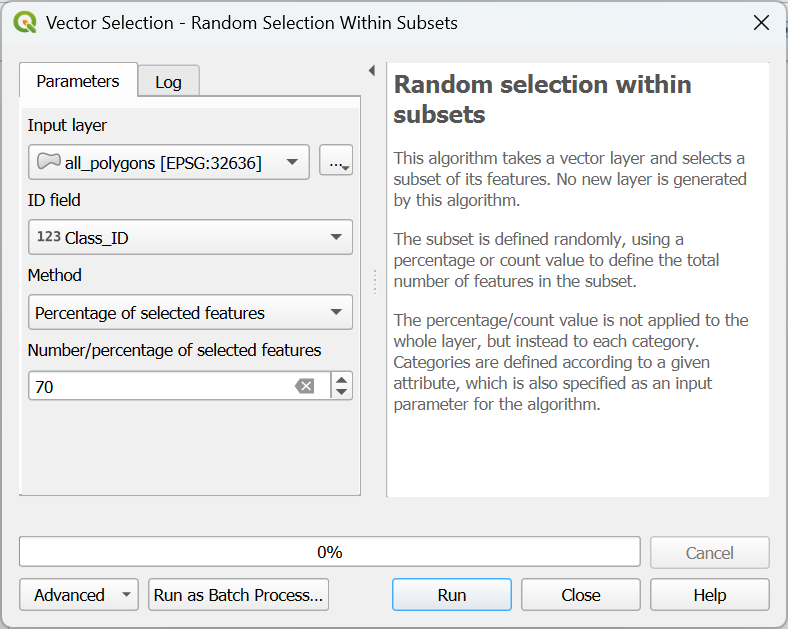
Task: Increase the percentage with the up arrow
Action: [x=342, y=380]
